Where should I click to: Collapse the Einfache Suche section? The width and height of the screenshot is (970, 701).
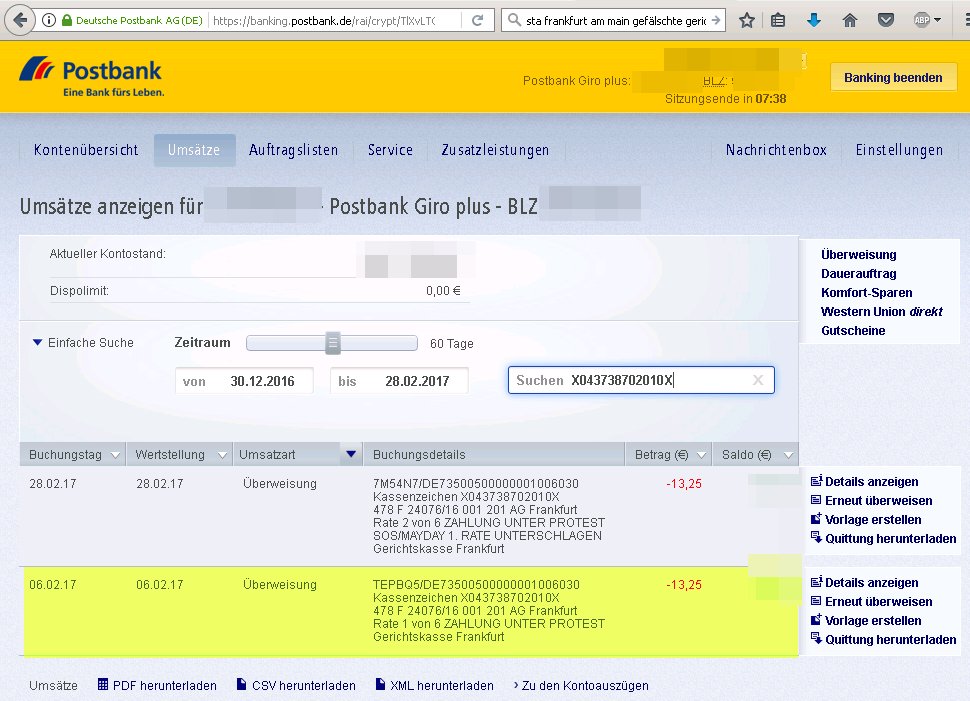click(x=37, y=342)
